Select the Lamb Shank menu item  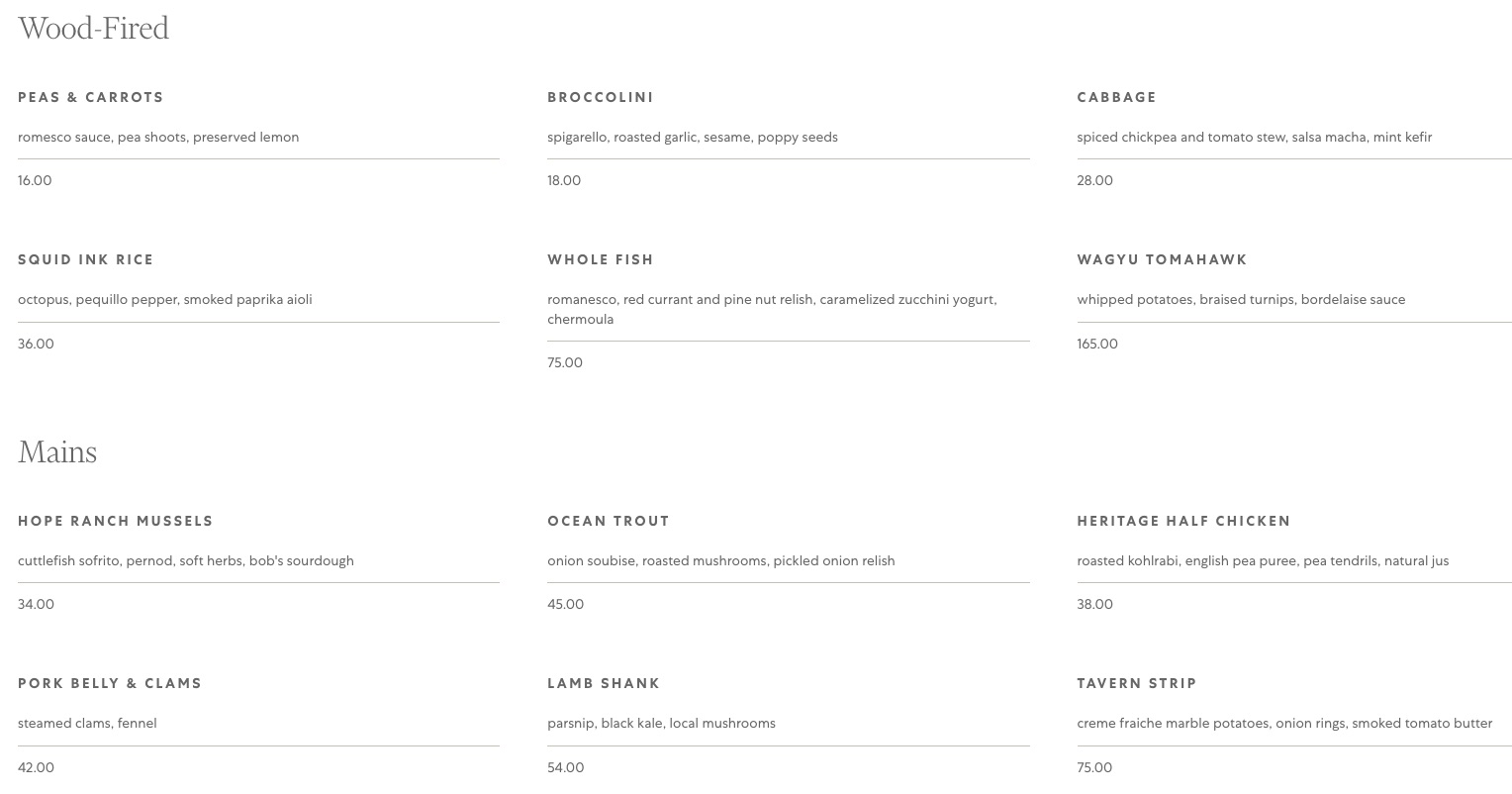click(x=604, y=683)
